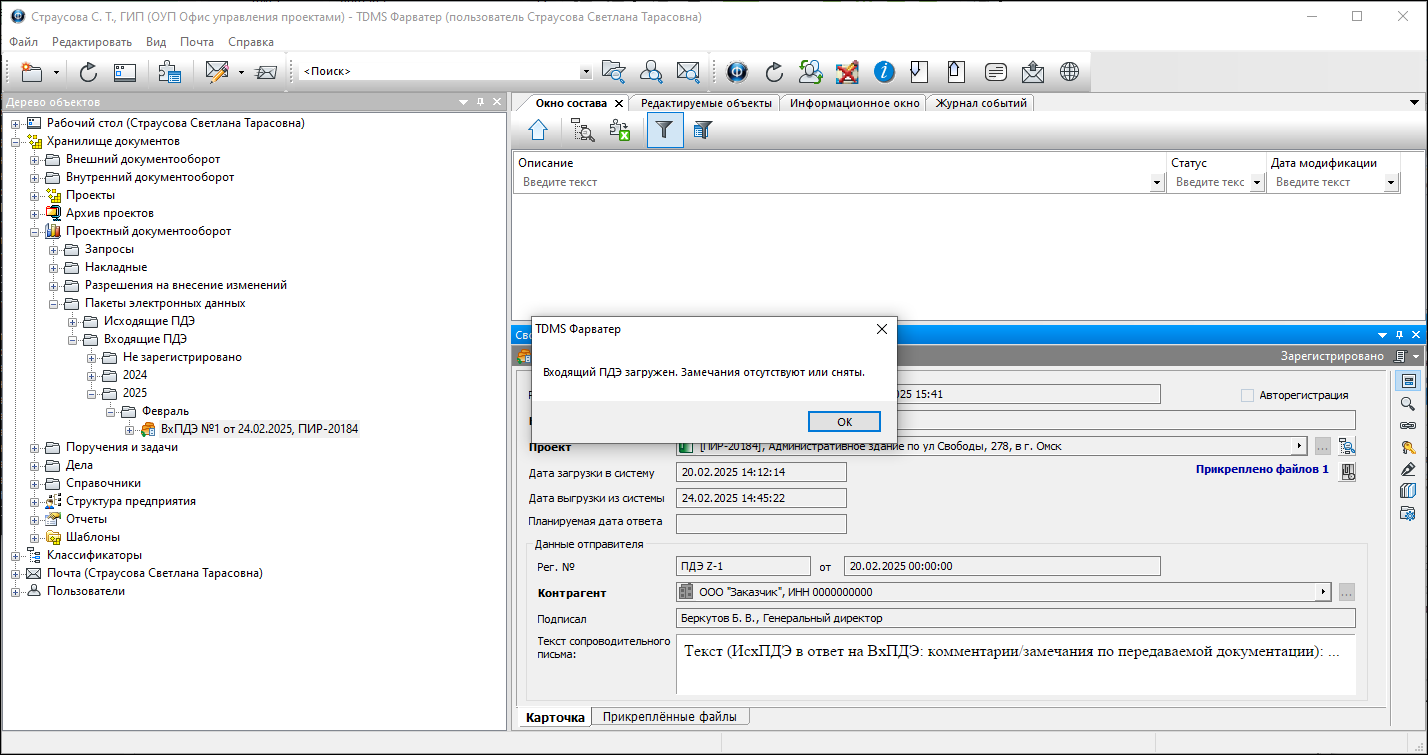
Task: Switch to Информационное окно tab
Action: 854,103
